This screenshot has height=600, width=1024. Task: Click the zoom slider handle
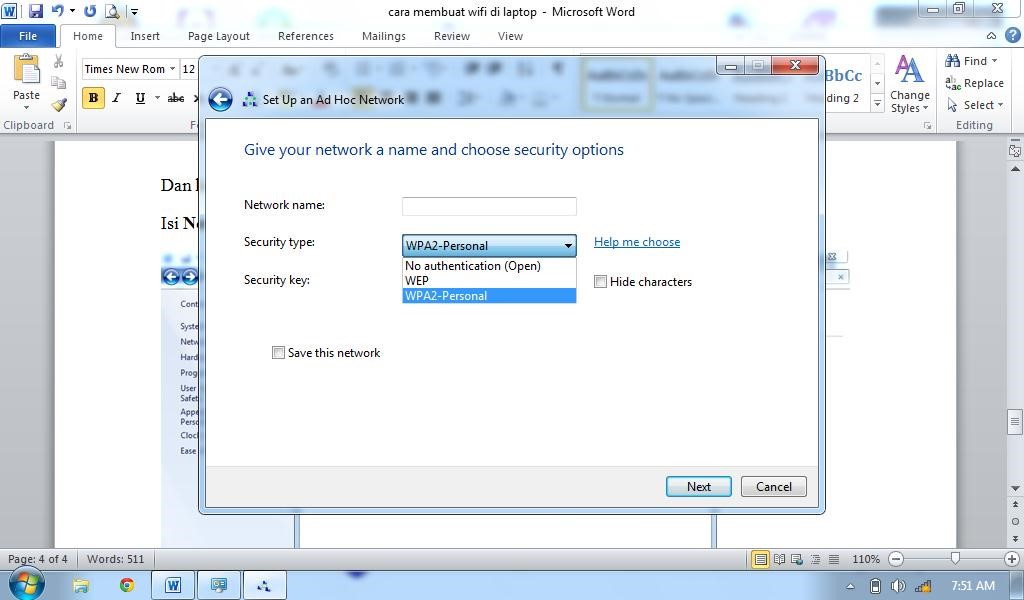click(x=955, y=558)
